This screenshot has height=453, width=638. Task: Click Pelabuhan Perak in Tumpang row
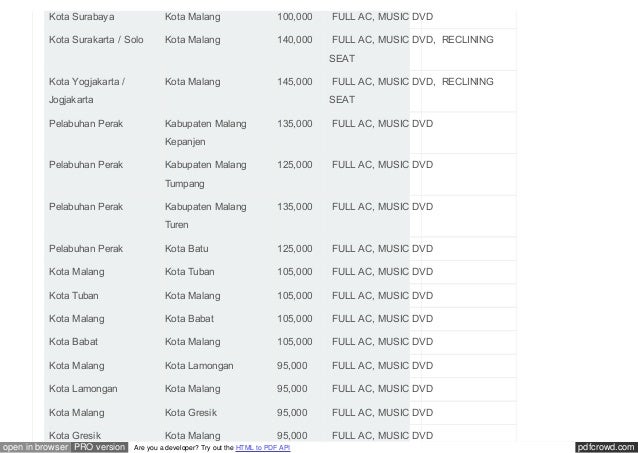[x=86, y=165]
